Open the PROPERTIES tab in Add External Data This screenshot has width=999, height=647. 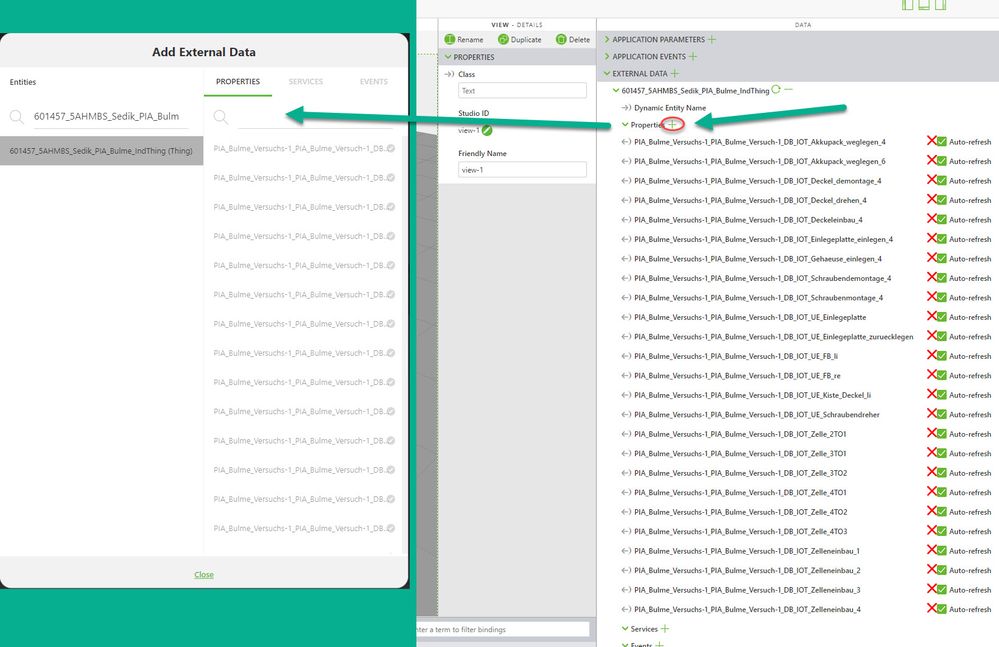click(x=238, y=82)
